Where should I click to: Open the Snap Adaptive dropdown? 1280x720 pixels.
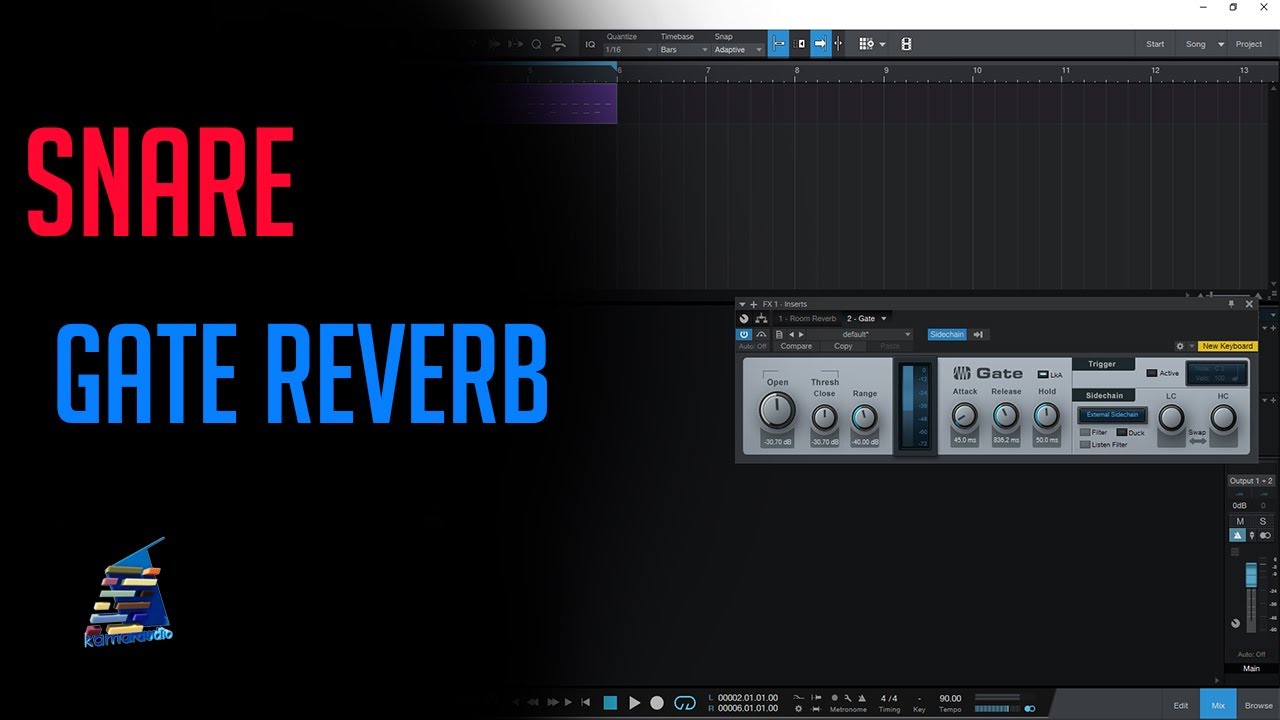click(x=738, y=49)
